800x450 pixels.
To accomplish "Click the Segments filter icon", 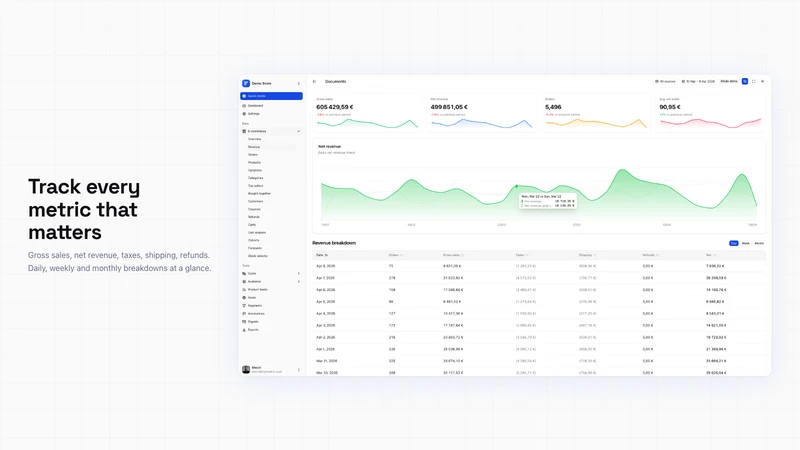I will pos(244,306).
